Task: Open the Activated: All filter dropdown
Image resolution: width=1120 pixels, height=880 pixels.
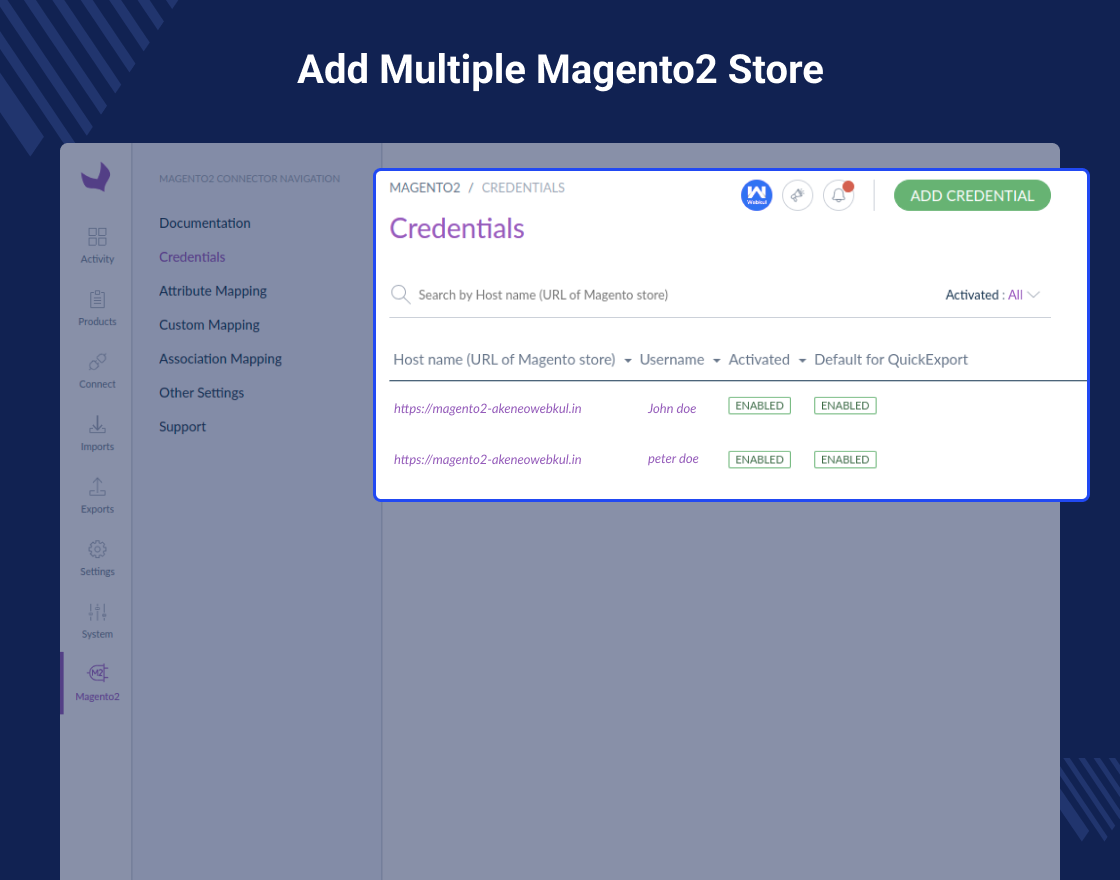Action: [x=992, y=295]
